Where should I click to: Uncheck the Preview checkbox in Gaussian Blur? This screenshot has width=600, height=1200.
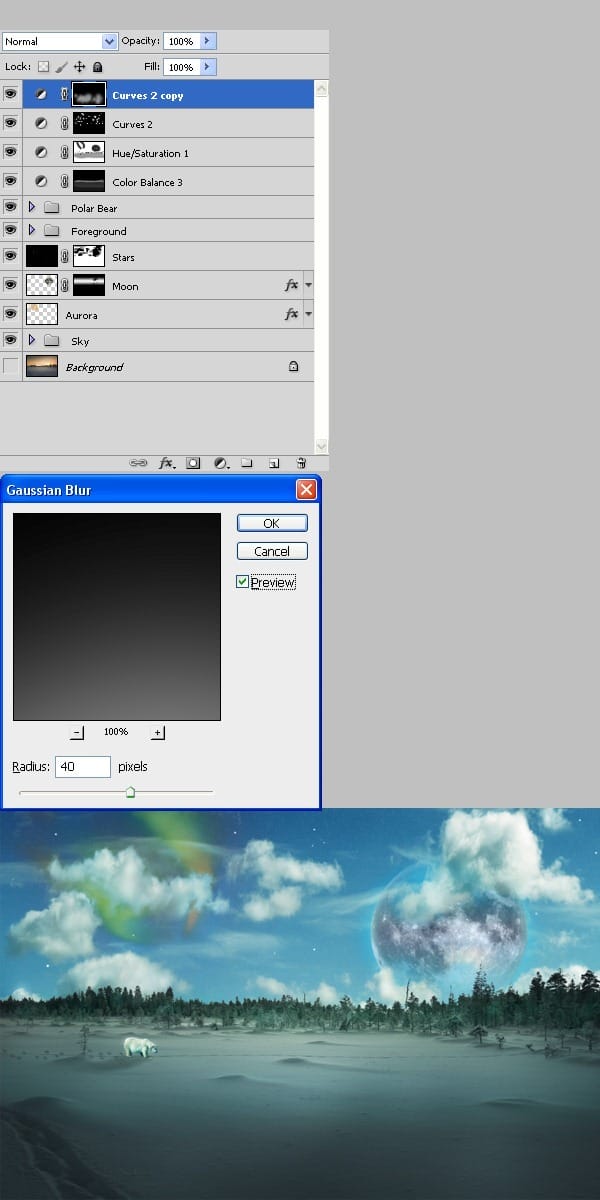pos(243,582)
